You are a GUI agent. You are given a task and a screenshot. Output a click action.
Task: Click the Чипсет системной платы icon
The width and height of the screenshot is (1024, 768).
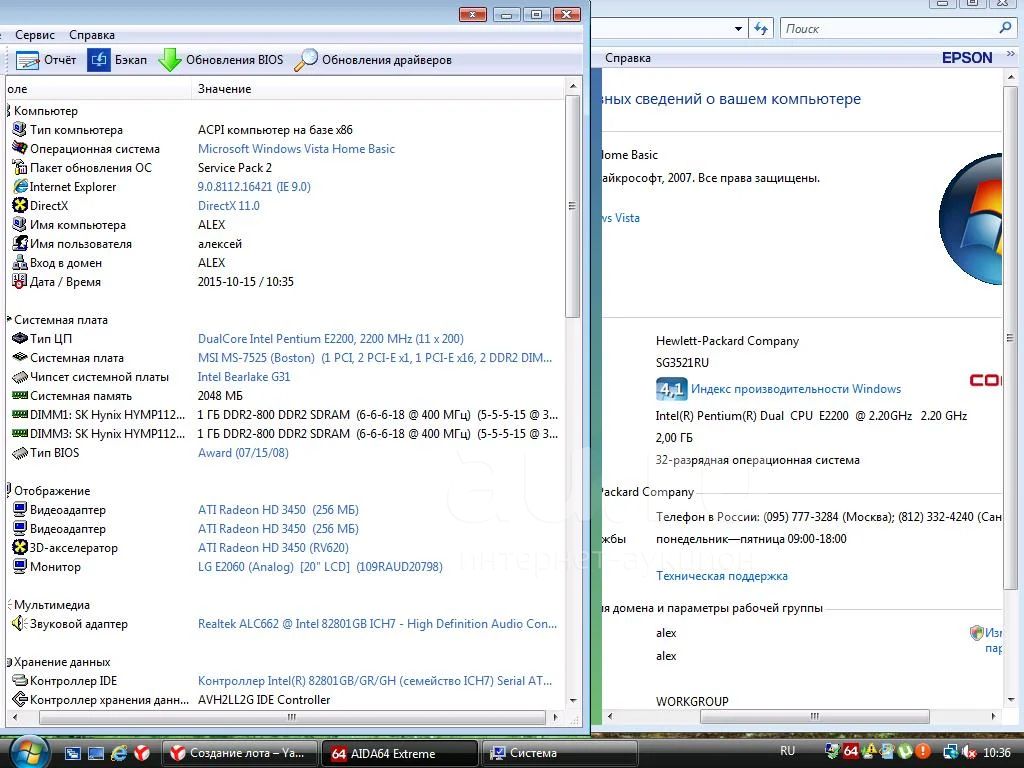click(x=20, y=376)
